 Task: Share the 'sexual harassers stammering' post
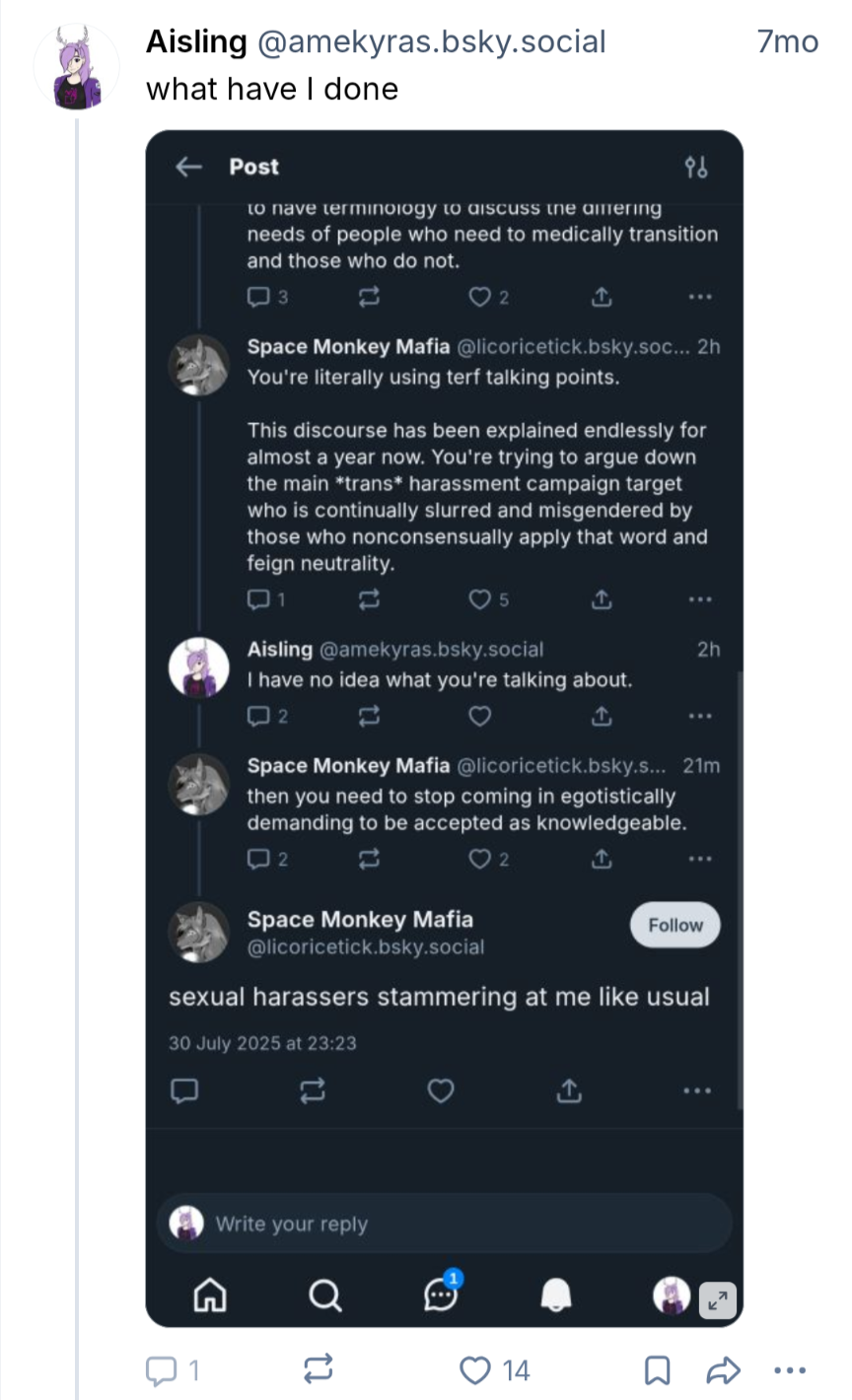pos(569,1090)
